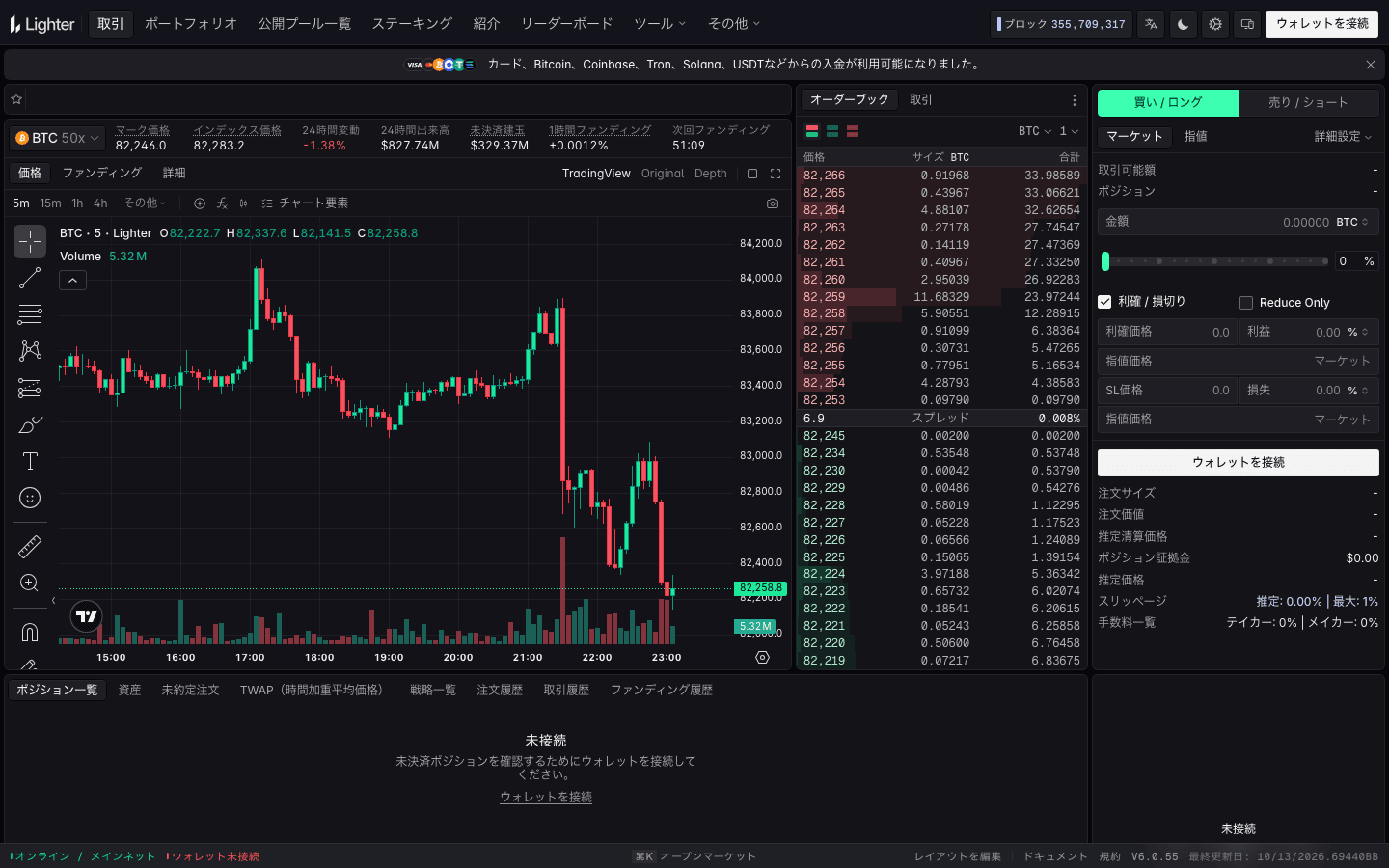Take a chart snapshot with camera icon

click(773, 203)
